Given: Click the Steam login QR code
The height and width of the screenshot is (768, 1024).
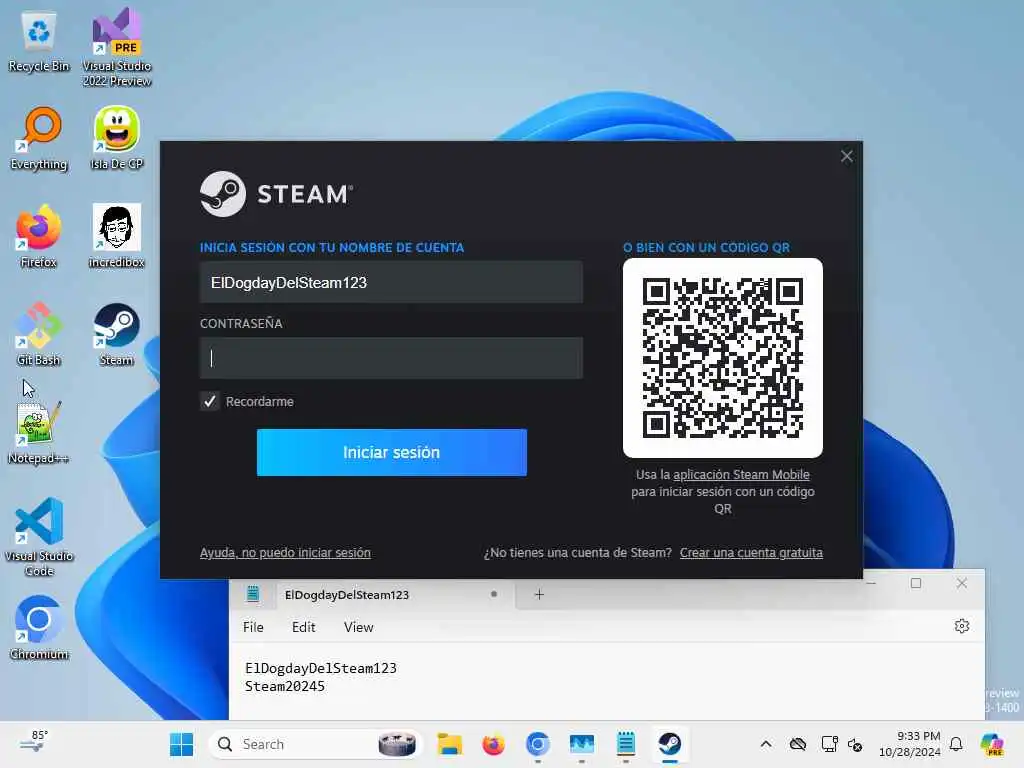Looking at the screenshot, I should [x=723, y=358].
